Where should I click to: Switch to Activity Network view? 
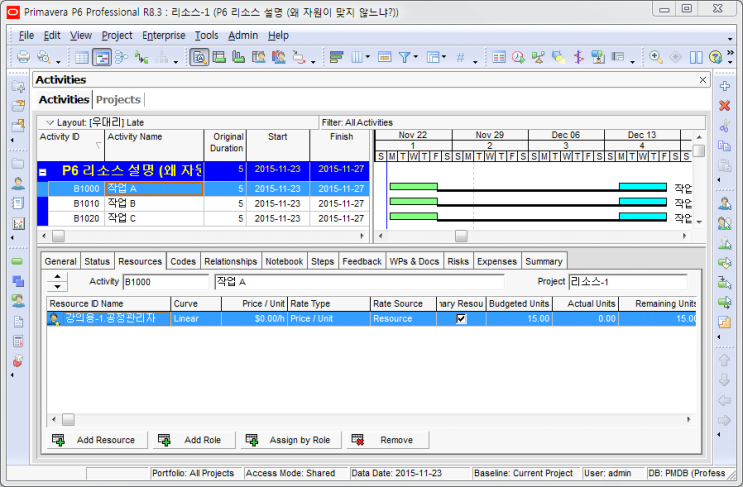122,58
